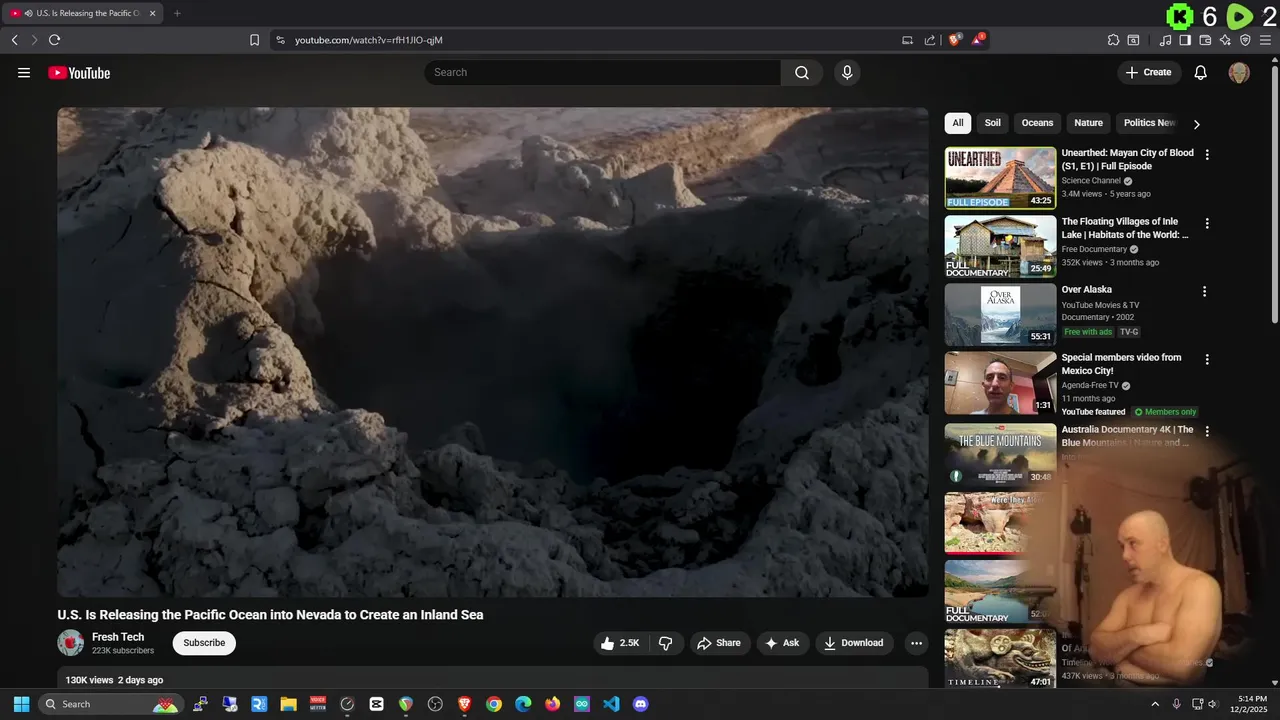Image resolution: width=1280 pixels, height=720 pixels.
Task: Open the Fresh Tech channel name link
Action: click(118, 637)
